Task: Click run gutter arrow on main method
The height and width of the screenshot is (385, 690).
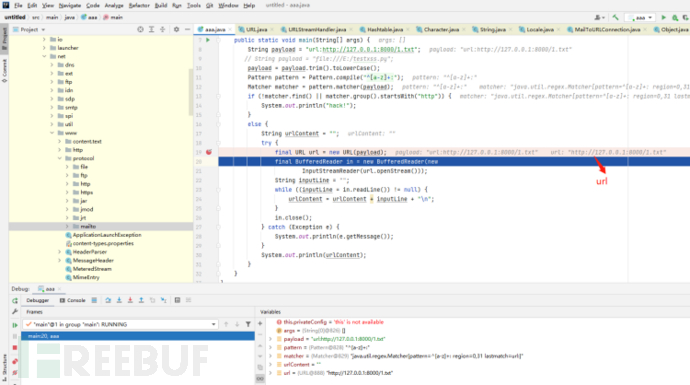Action: (x=208, y=40)
